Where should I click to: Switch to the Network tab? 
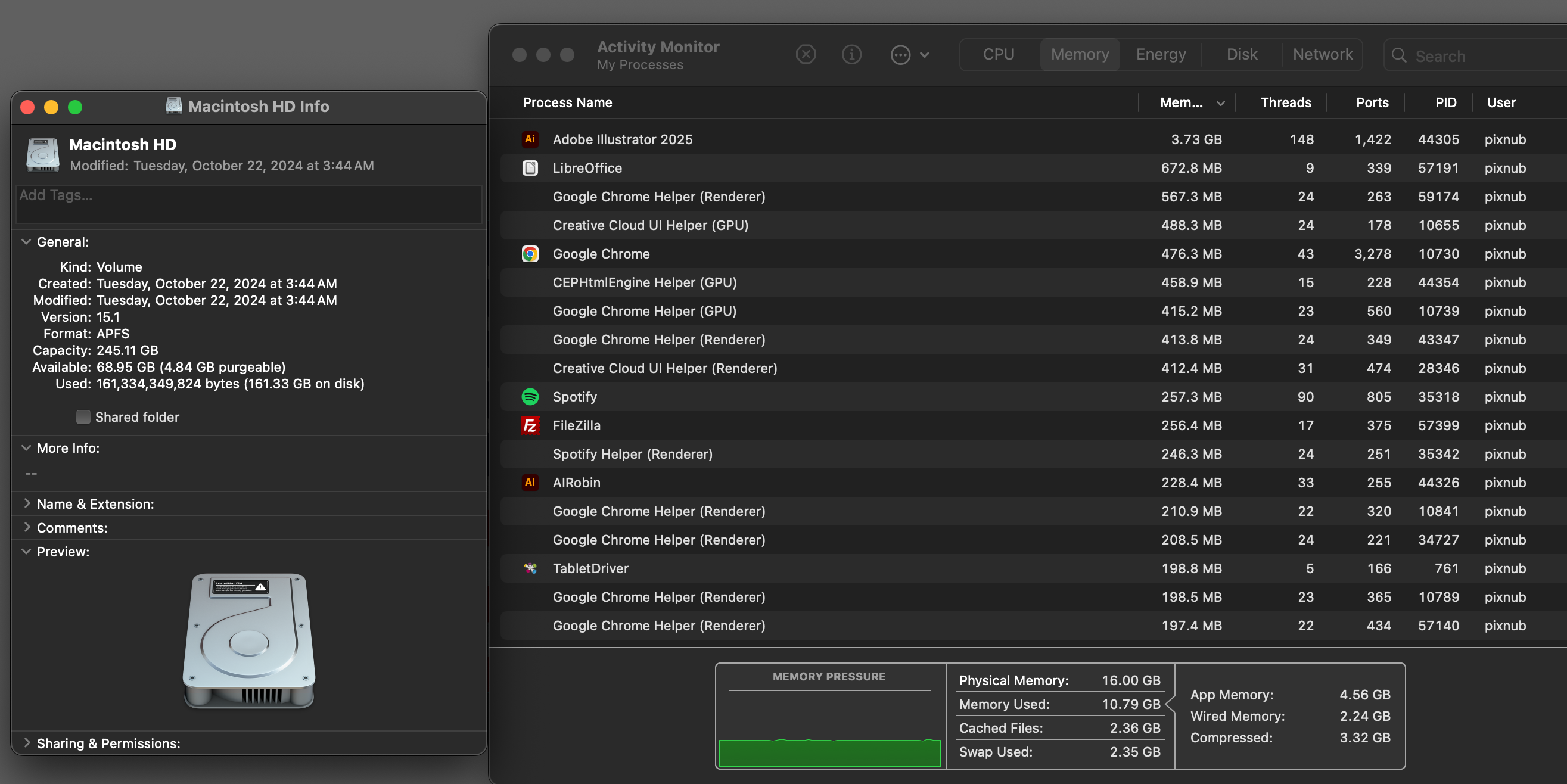(1323, 55)
